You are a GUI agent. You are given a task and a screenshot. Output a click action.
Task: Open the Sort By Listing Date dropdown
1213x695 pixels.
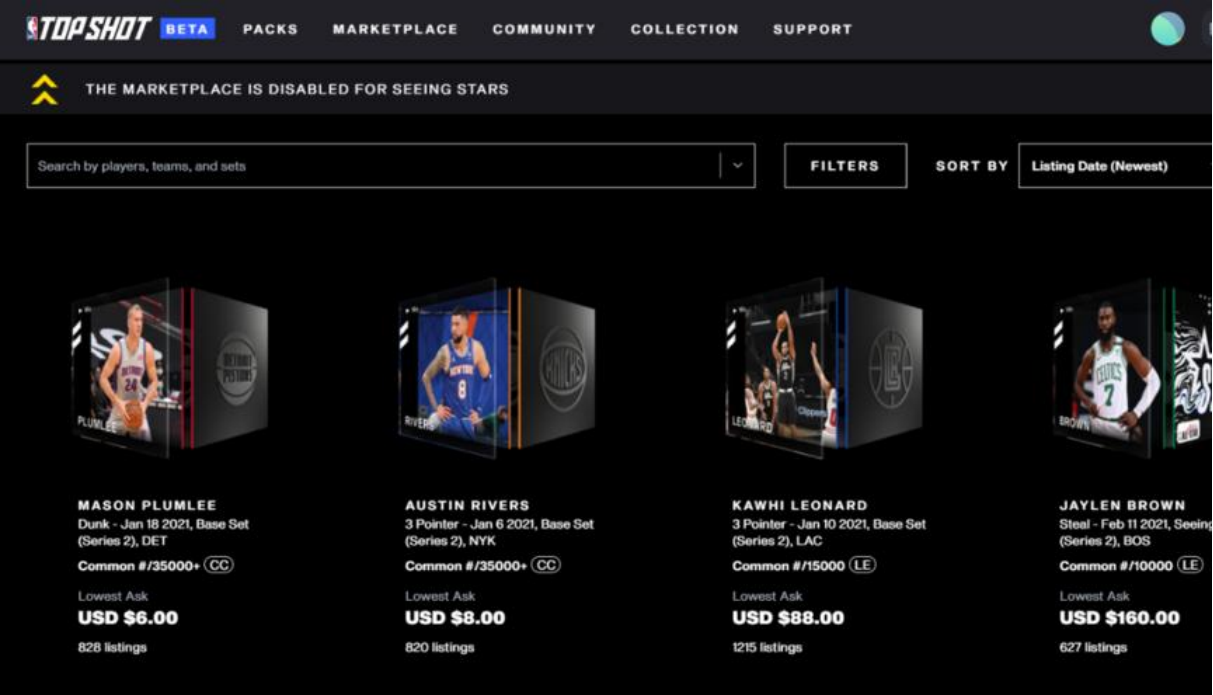pyautogui.click(x=1115, y=166)
